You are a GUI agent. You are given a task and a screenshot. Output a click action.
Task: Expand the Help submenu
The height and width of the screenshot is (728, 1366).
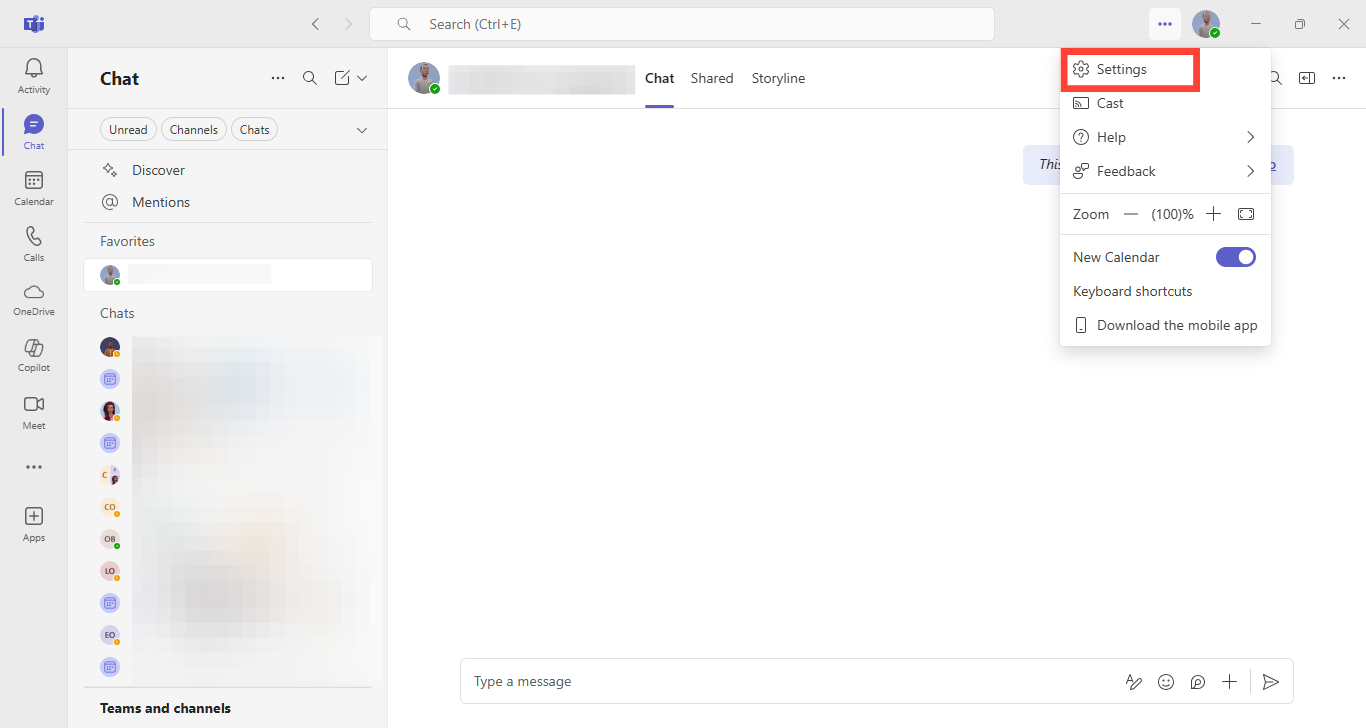pyautogui.click(x=1165, y=137)
